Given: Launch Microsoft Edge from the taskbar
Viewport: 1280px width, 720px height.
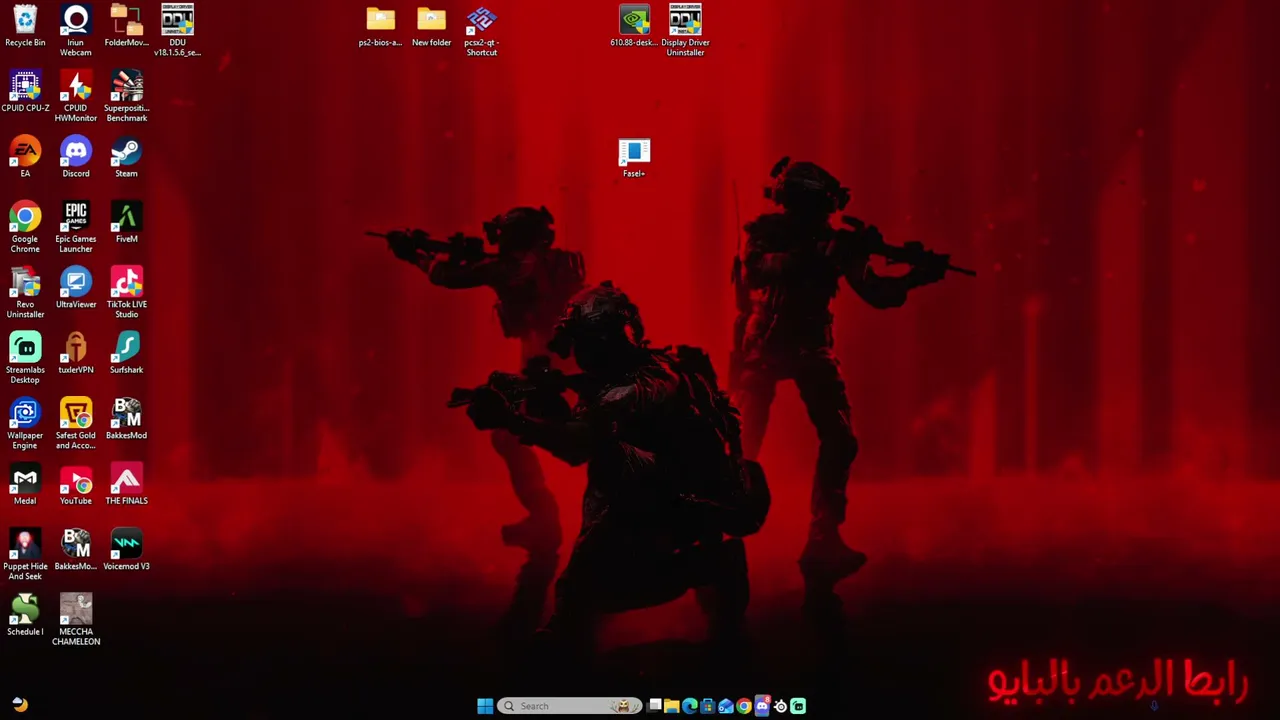Looking at the screenshot, I should pos(690,706).
